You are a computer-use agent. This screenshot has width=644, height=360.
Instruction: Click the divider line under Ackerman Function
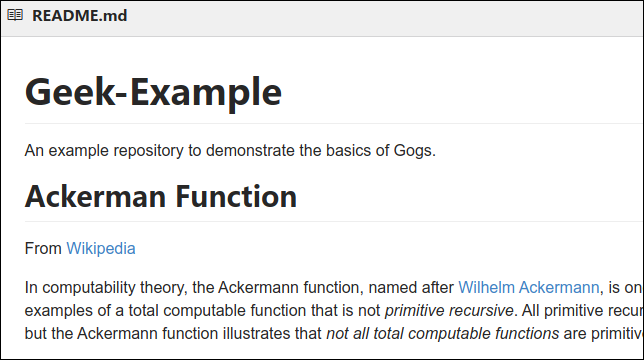334,222
